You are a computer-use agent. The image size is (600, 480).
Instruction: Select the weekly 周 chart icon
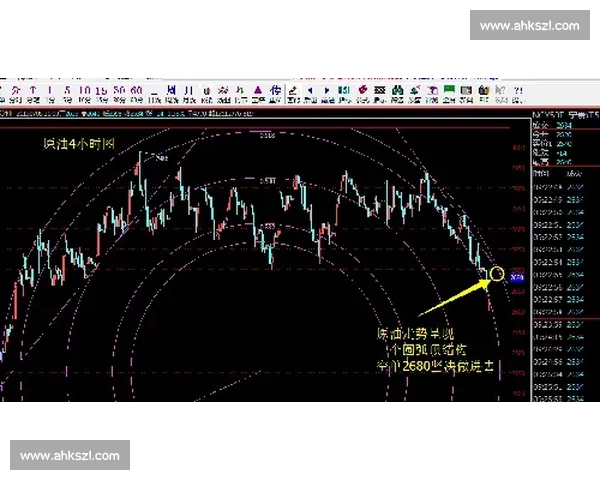coord(172,94)
